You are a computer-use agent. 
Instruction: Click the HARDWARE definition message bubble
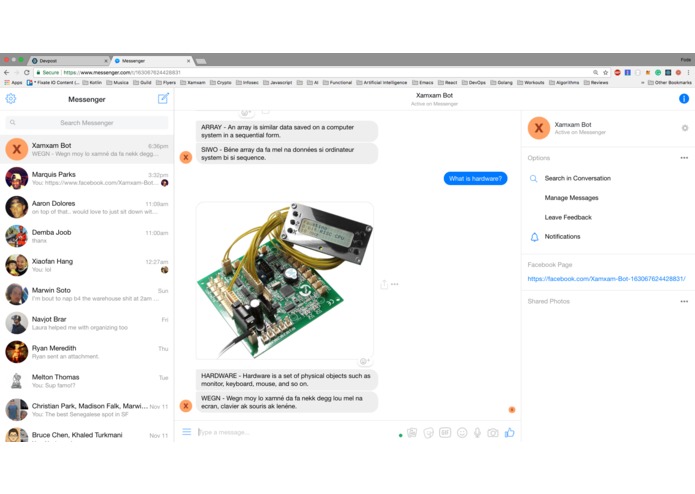click(x=287, y=380)
